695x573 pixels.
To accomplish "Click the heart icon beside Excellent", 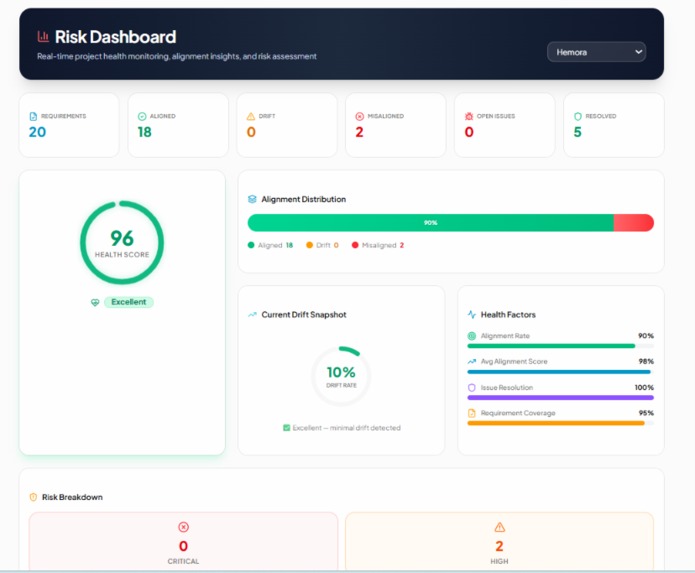I will tap(95, 302).
